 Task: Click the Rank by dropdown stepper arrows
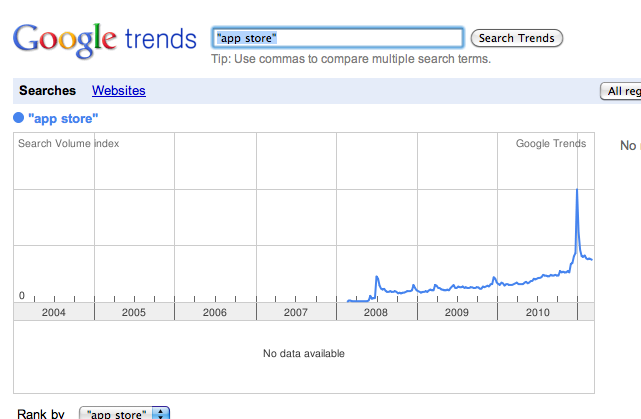(161, 413)
